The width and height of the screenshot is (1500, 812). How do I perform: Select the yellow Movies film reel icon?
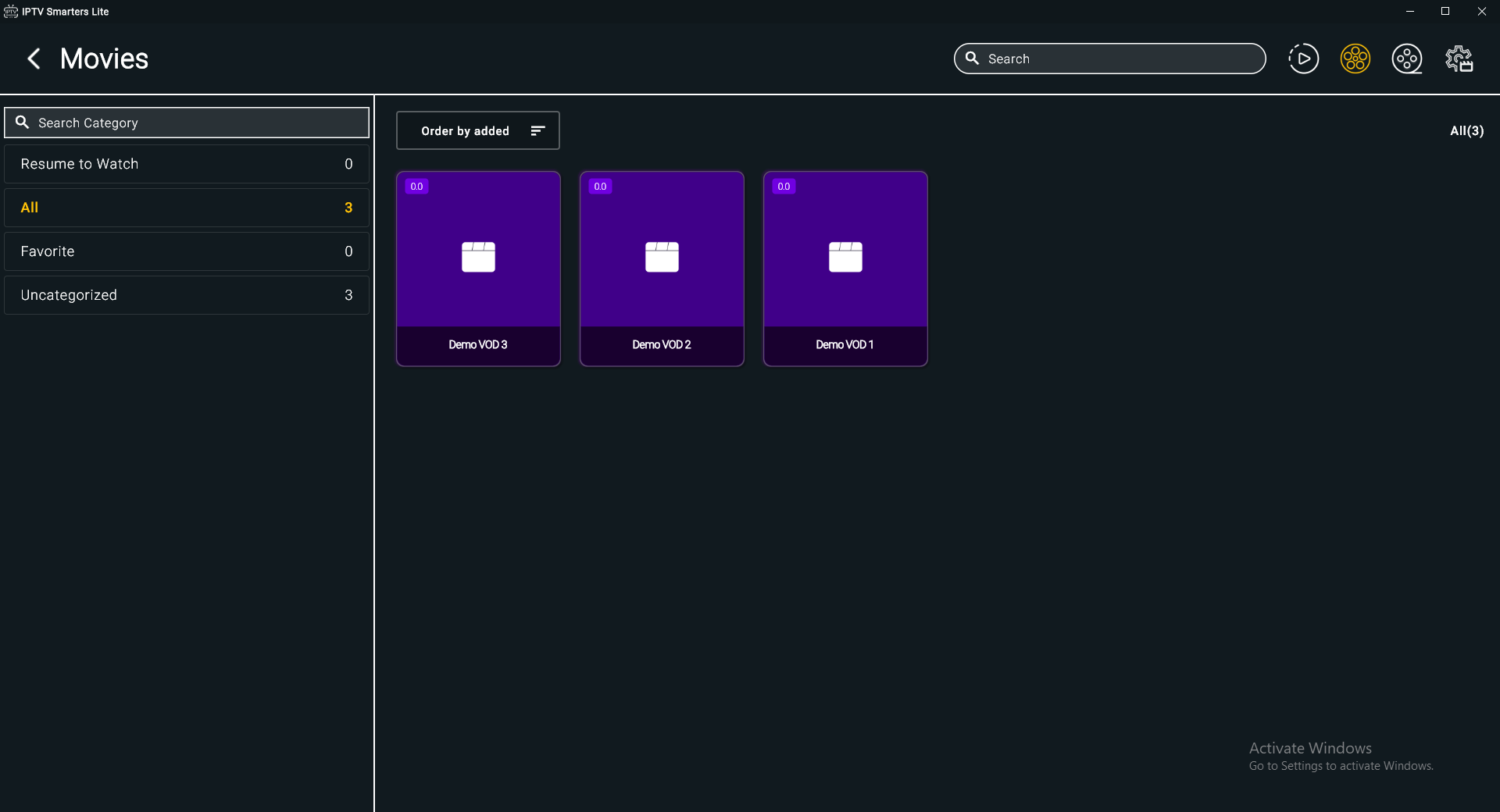[x=1355, y=59]
